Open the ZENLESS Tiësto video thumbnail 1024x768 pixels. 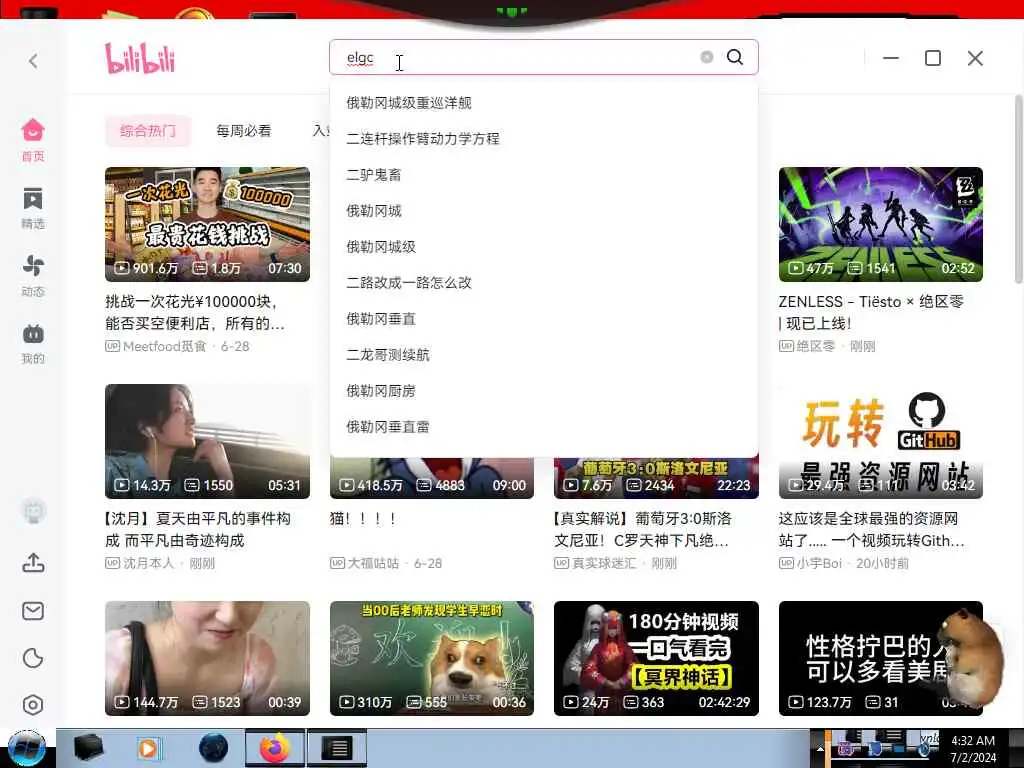click(x=880, y=224)
